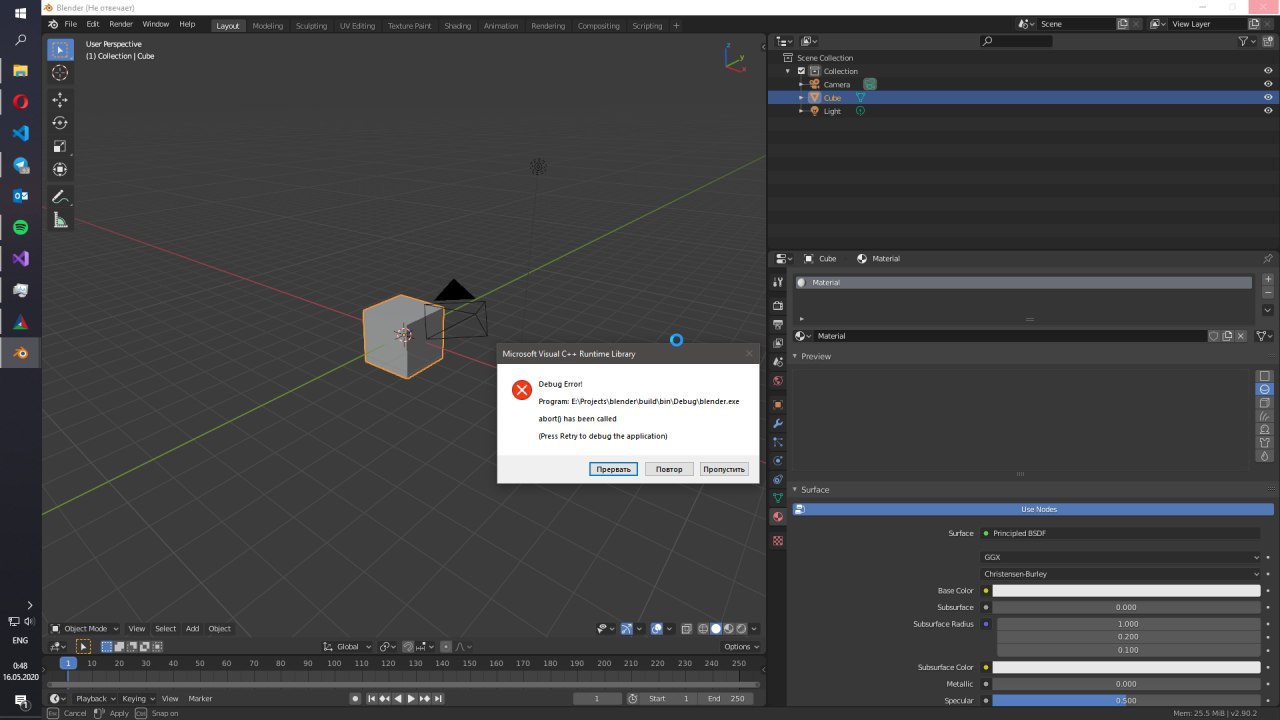Switch to wireframe viewport shading
The width and height of the screenshot is (1280, 720).
point(703,629)
